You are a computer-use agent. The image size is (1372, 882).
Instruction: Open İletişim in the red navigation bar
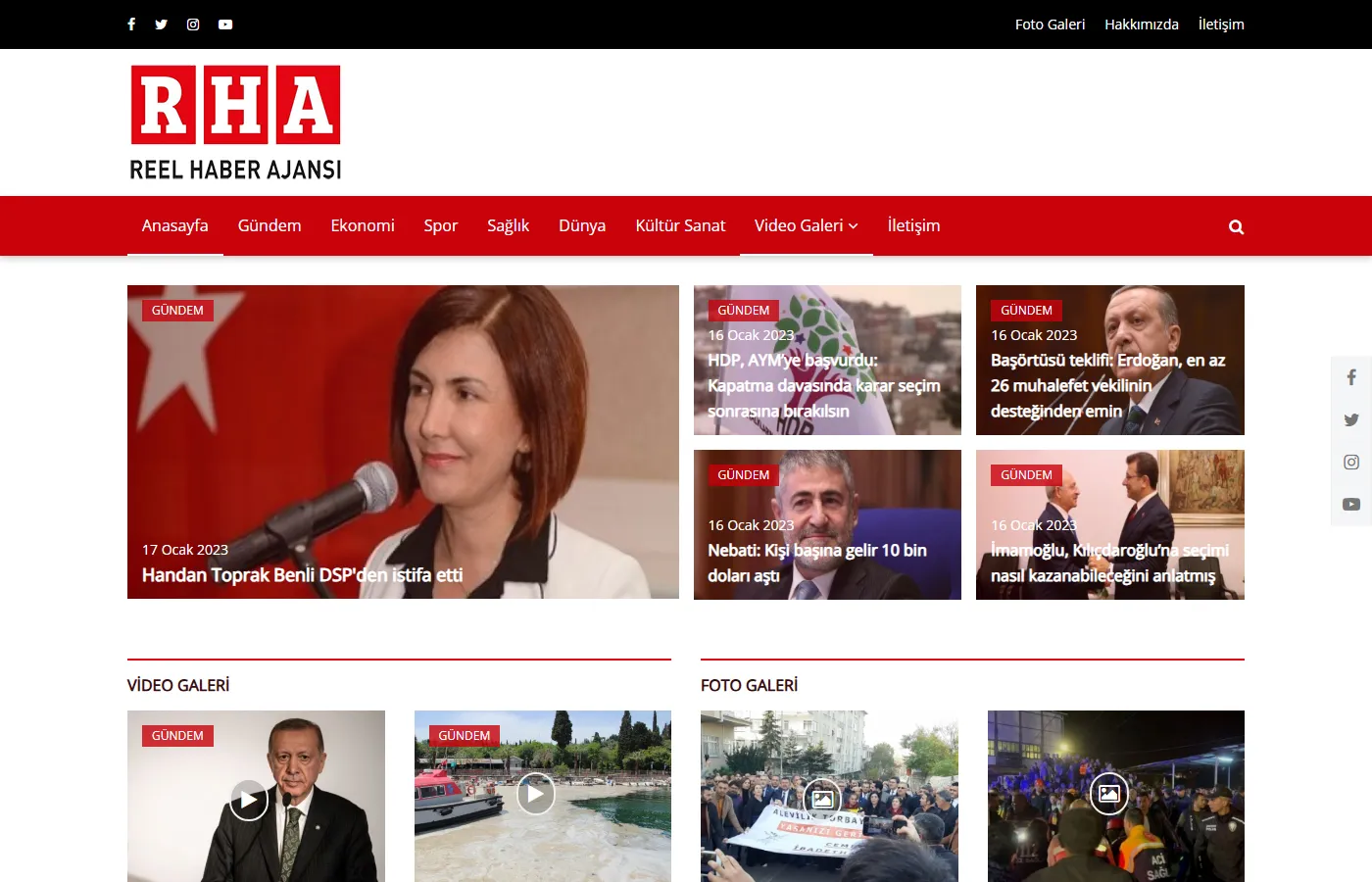coord(914,225)
